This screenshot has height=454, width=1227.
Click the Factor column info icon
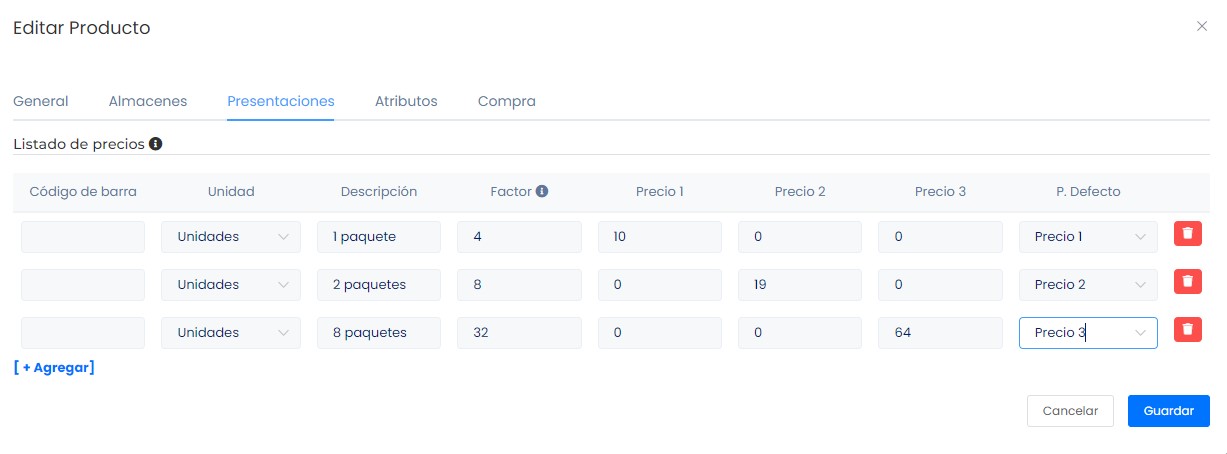point(542,191)
